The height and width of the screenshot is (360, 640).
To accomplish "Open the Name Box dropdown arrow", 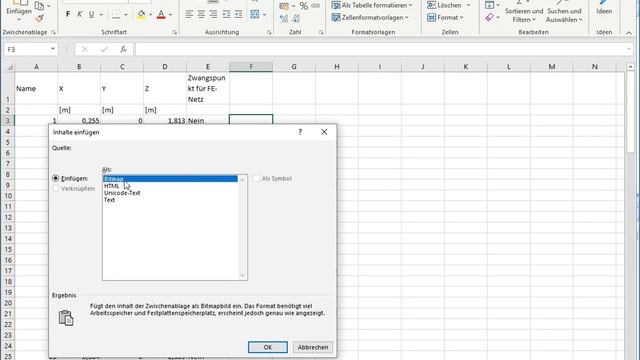I will coord(53,49).
